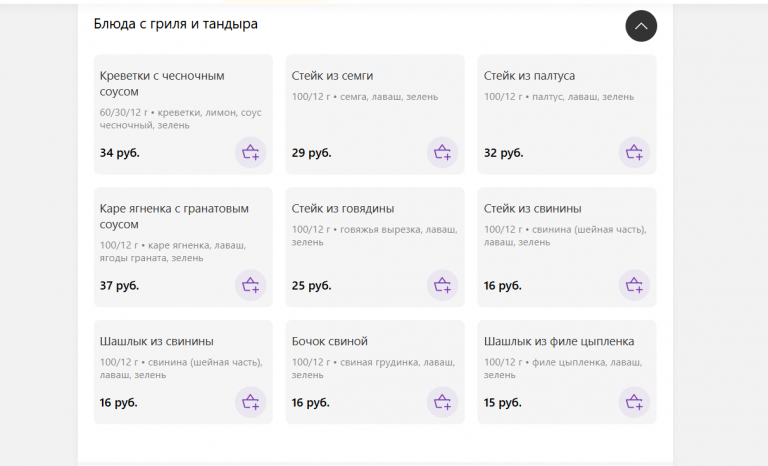Collapse the Блюда с гриля и тандыра section
Viewport: 768px width, 466px height.
point(641,26)
